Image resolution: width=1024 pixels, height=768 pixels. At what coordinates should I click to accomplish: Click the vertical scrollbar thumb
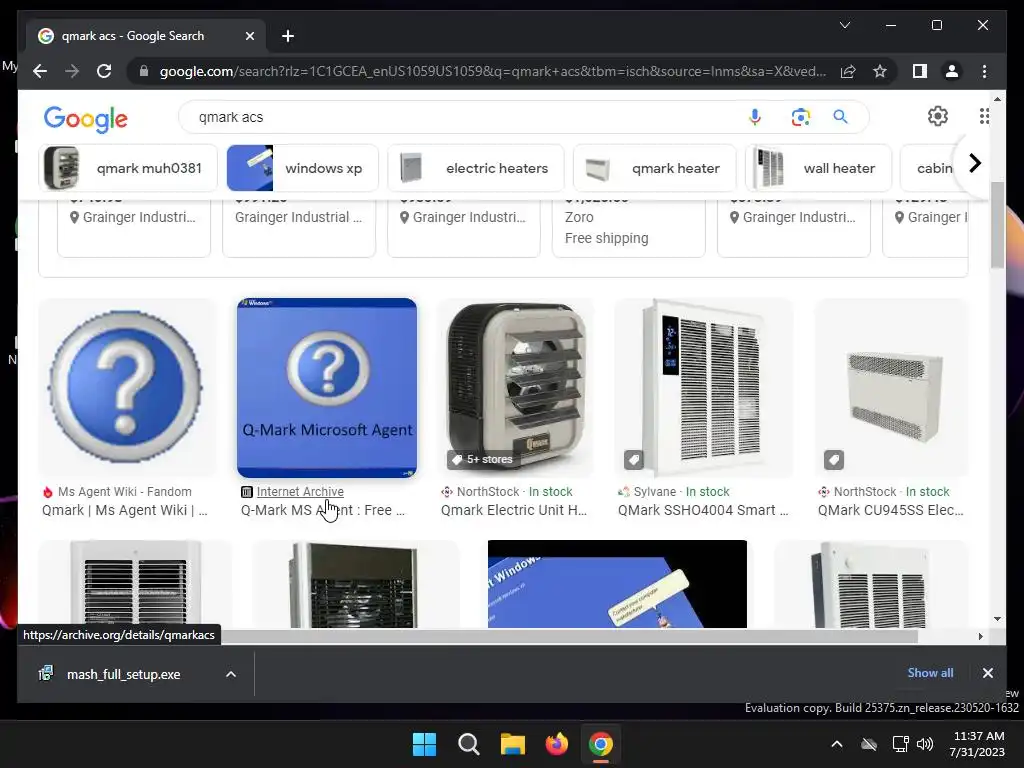[997, 225]
